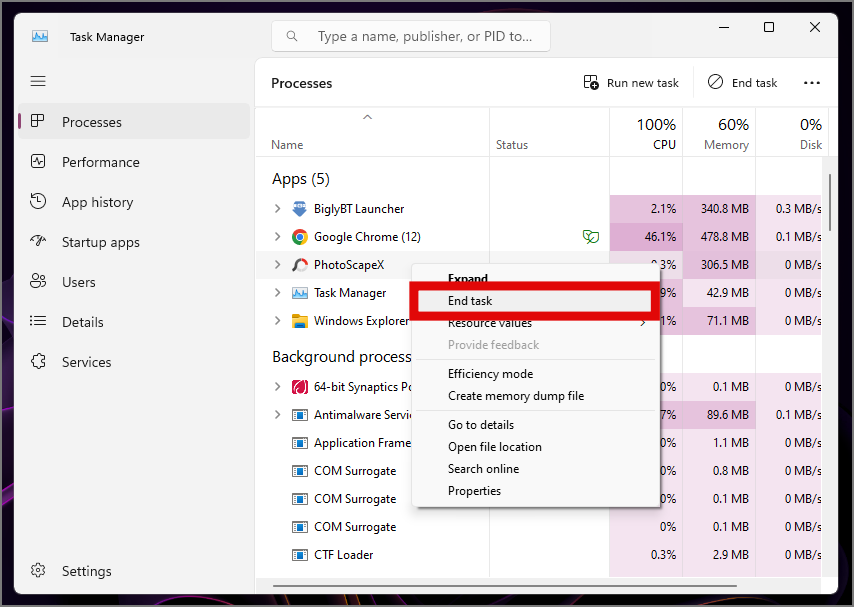The width and height of the screenshot is (854, 607).
Task: Sort by the Disk column header
Action: coord(792,133)
